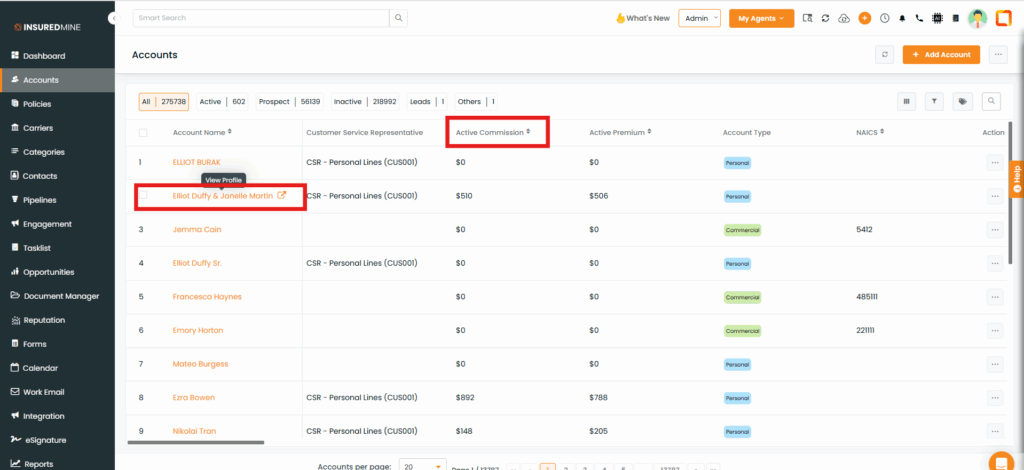The height and width of the screenshot is (470, 1024).
Task: Click into the Smart Search field
Action: [x=260, y=18]
